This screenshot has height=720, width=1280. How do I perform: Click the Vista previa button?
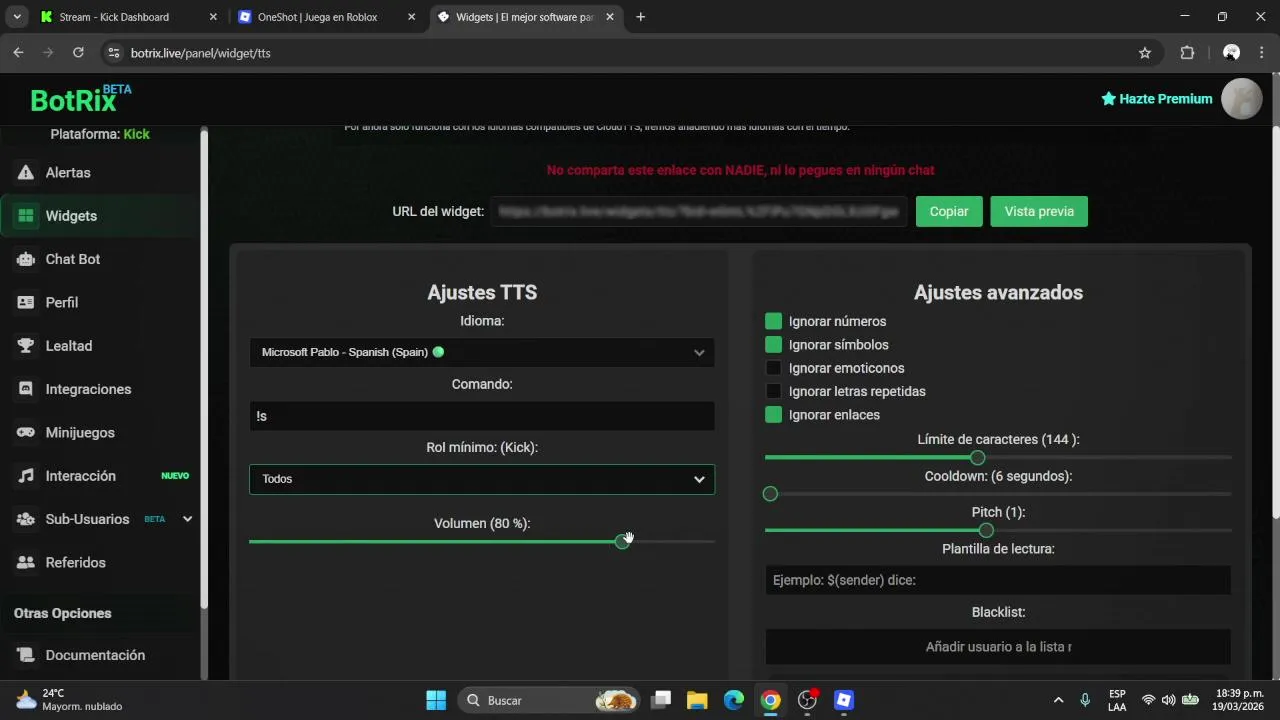coord(1039,212)
